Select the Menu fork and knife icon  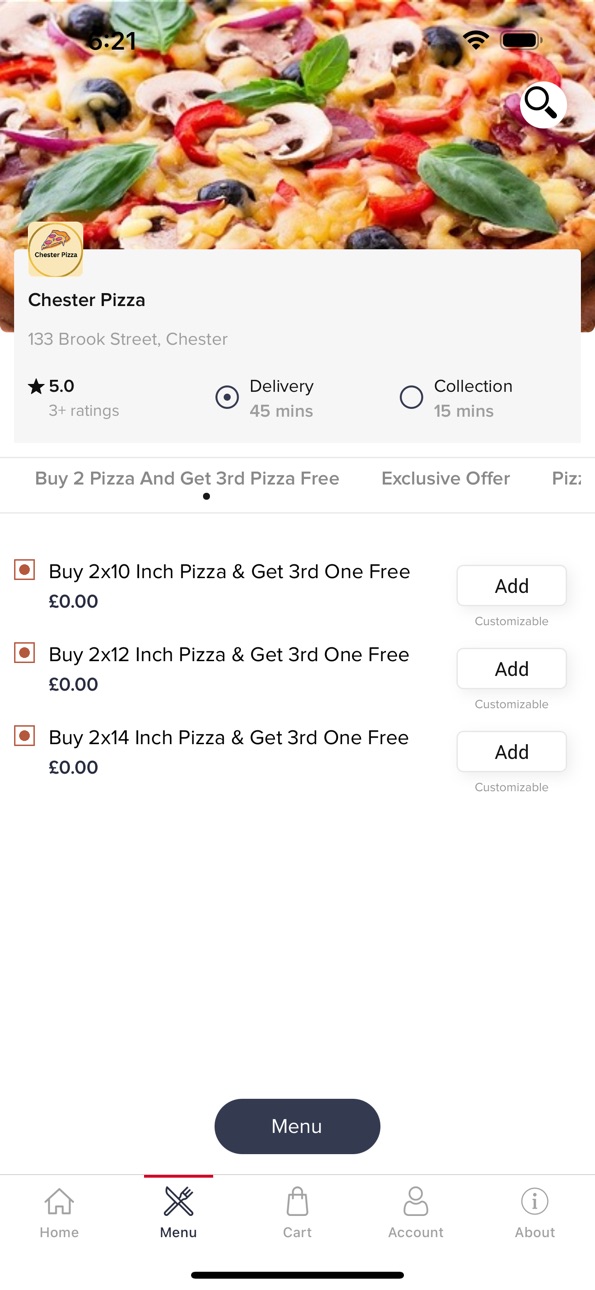pos(178,1201)
